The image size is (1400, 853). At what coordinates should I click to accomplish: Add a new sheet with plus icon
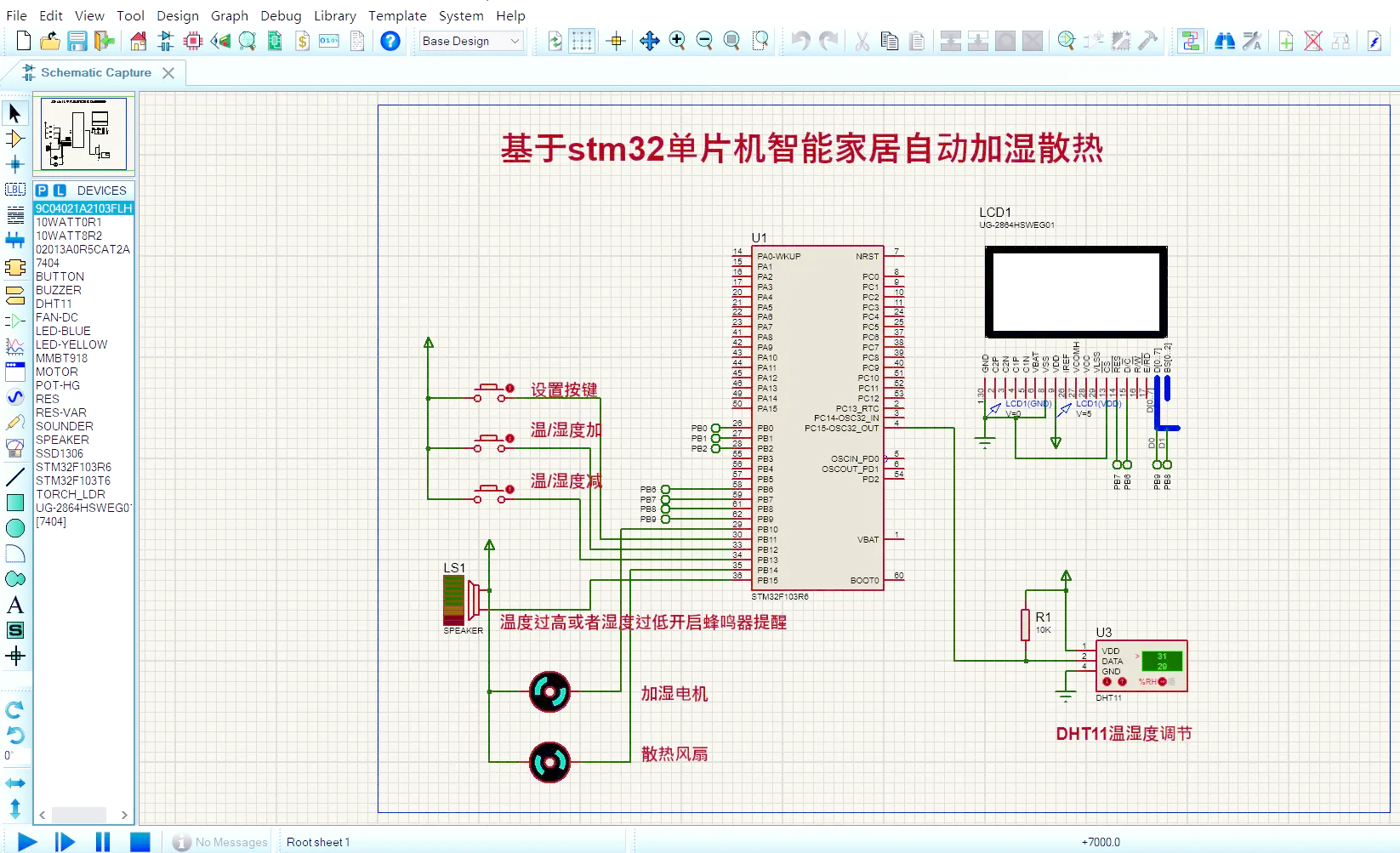[x=1286, y=41]
